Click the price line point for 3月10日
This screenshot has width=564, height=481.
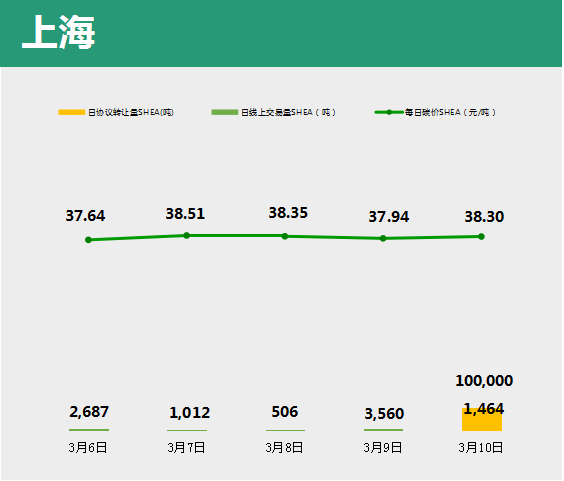481,236
